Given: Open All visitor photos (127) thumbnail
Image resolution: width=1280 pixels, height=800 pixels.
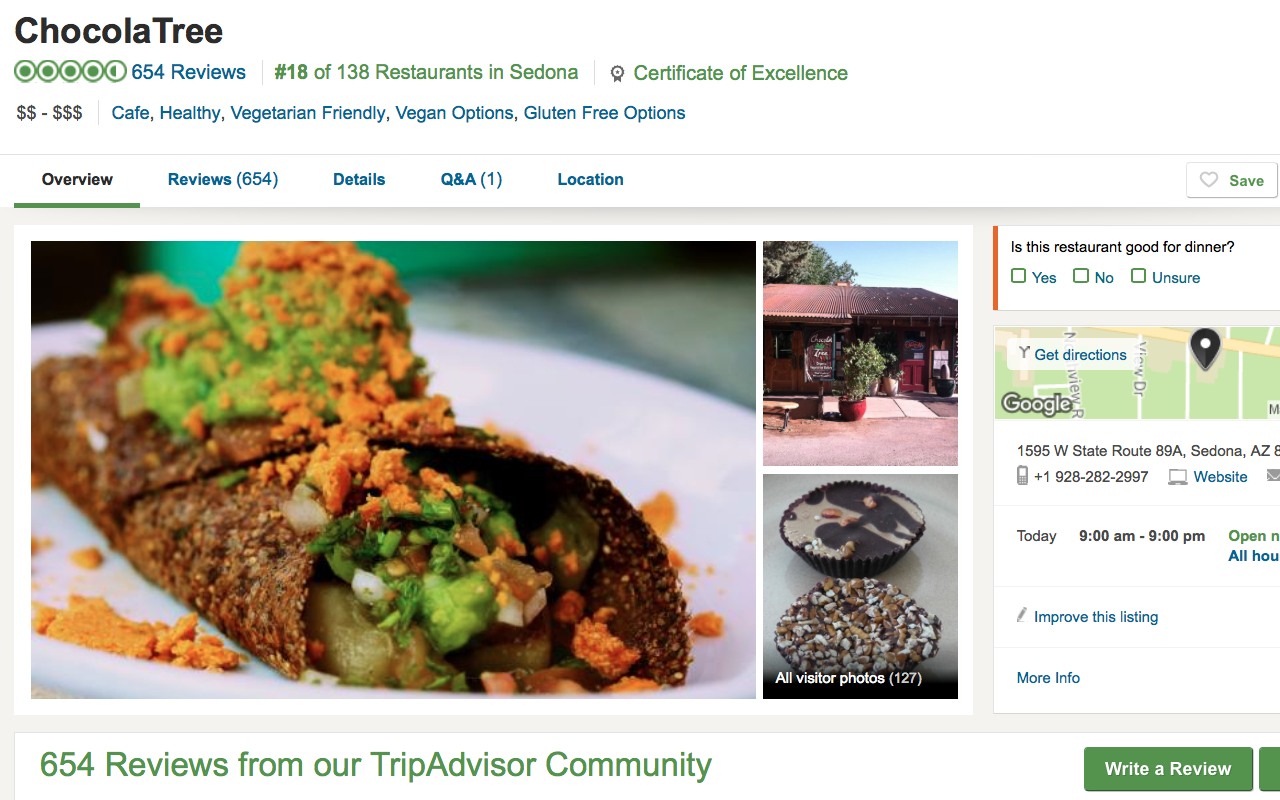Looking at the screenshot, I should 860,586.
